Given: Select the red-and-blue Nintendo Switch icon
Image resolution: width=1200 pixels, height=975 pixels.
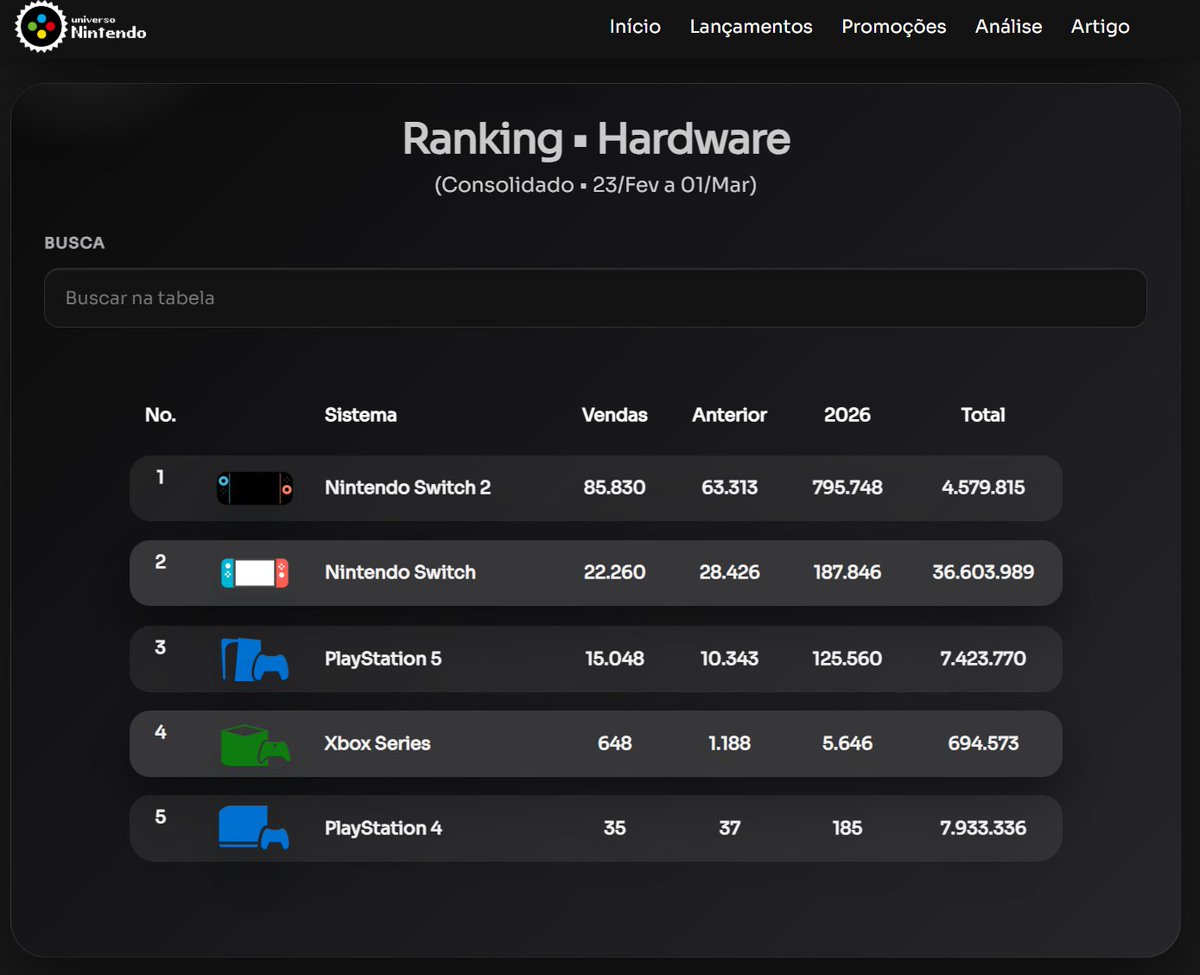Looking at the screenshot, I should point(255,573).
